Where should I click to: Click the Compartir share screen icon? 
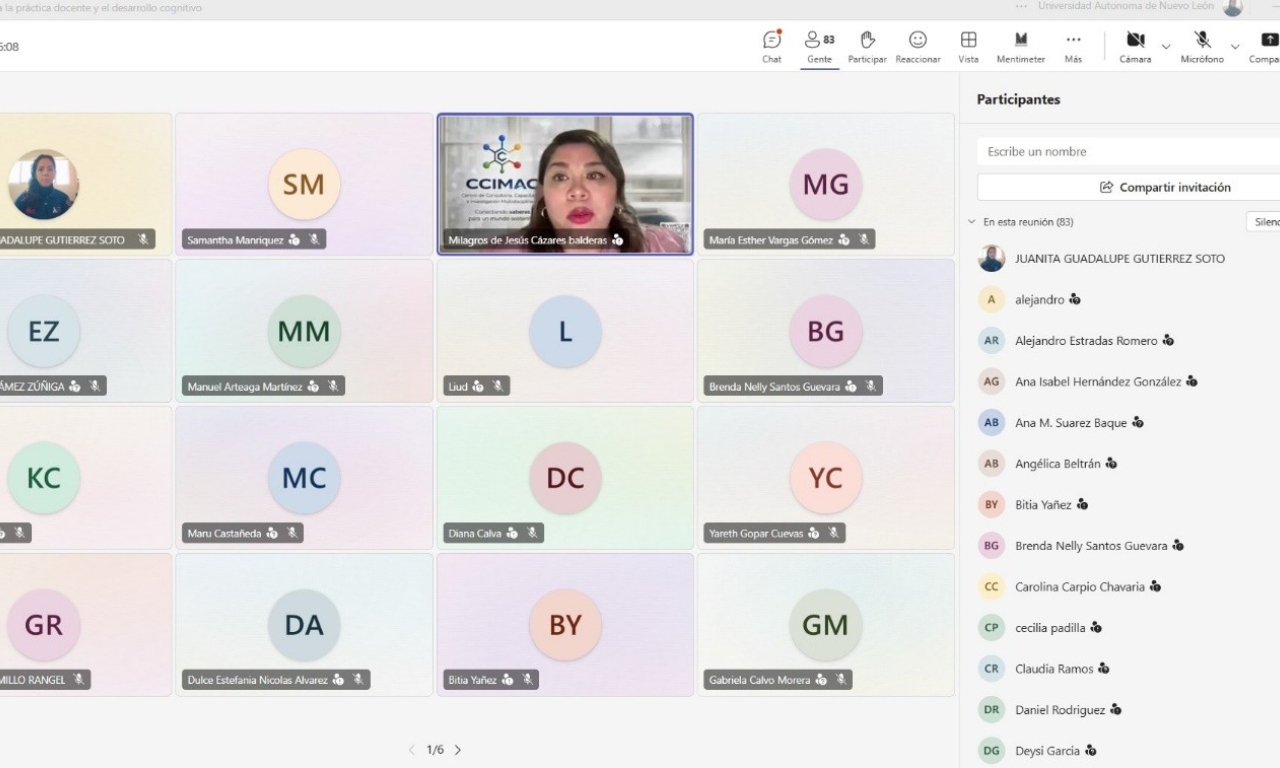[1268, 40]
